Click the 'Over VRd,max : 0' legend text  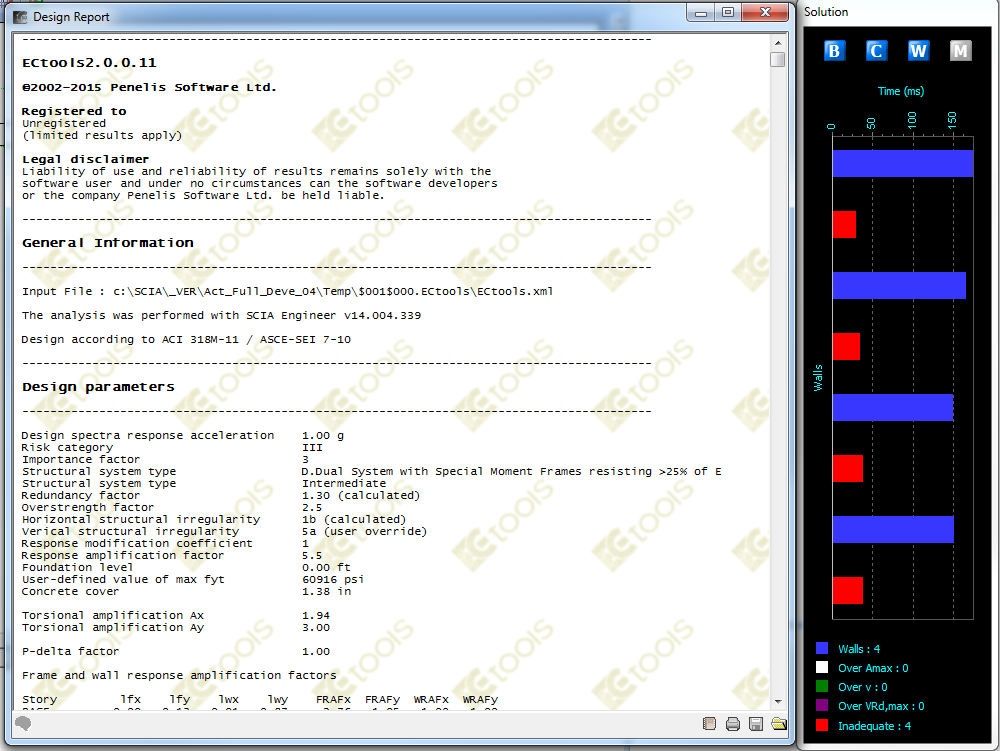tap(881, 706)
